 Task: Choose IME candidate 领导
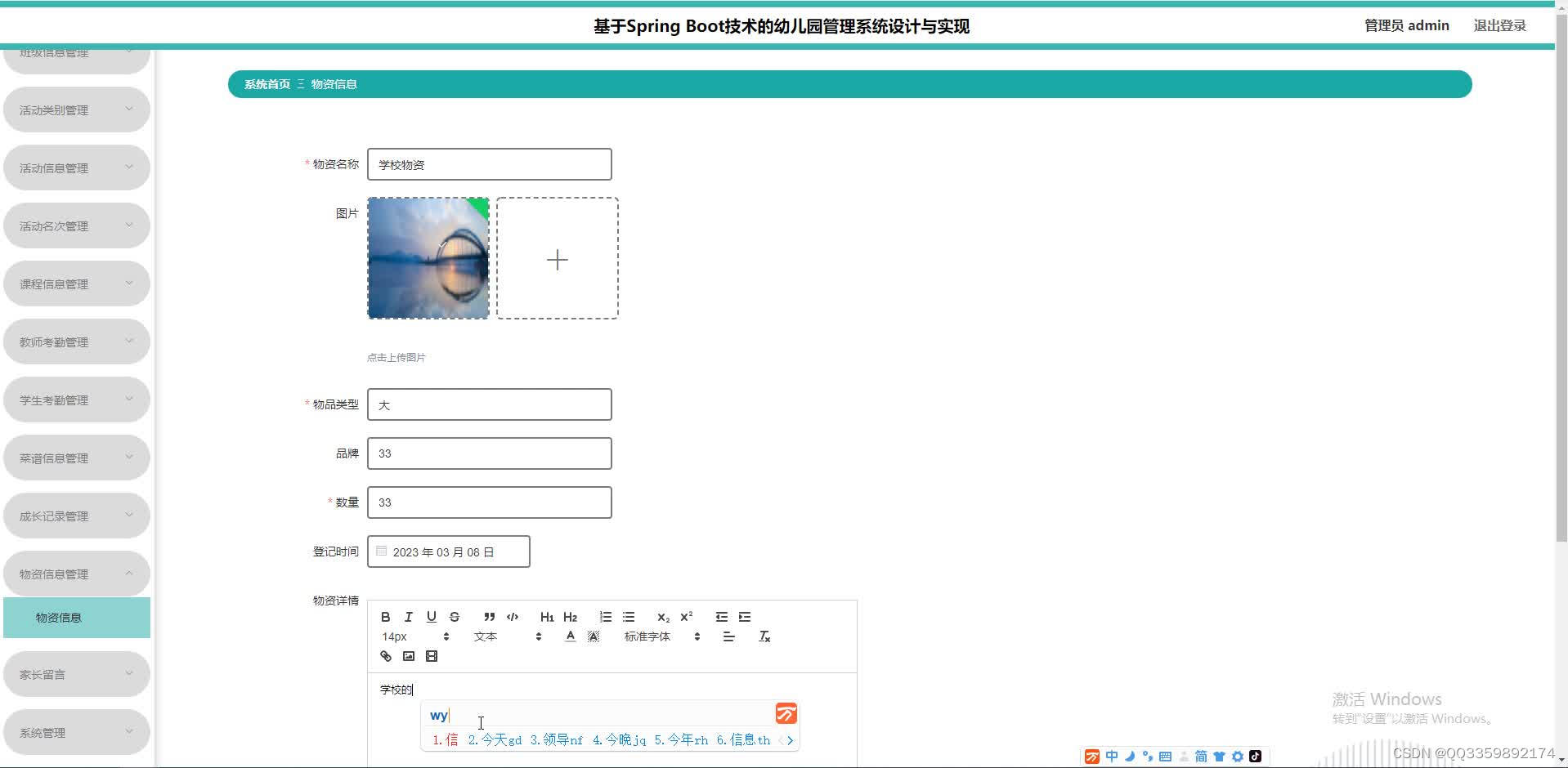[557, 740]
